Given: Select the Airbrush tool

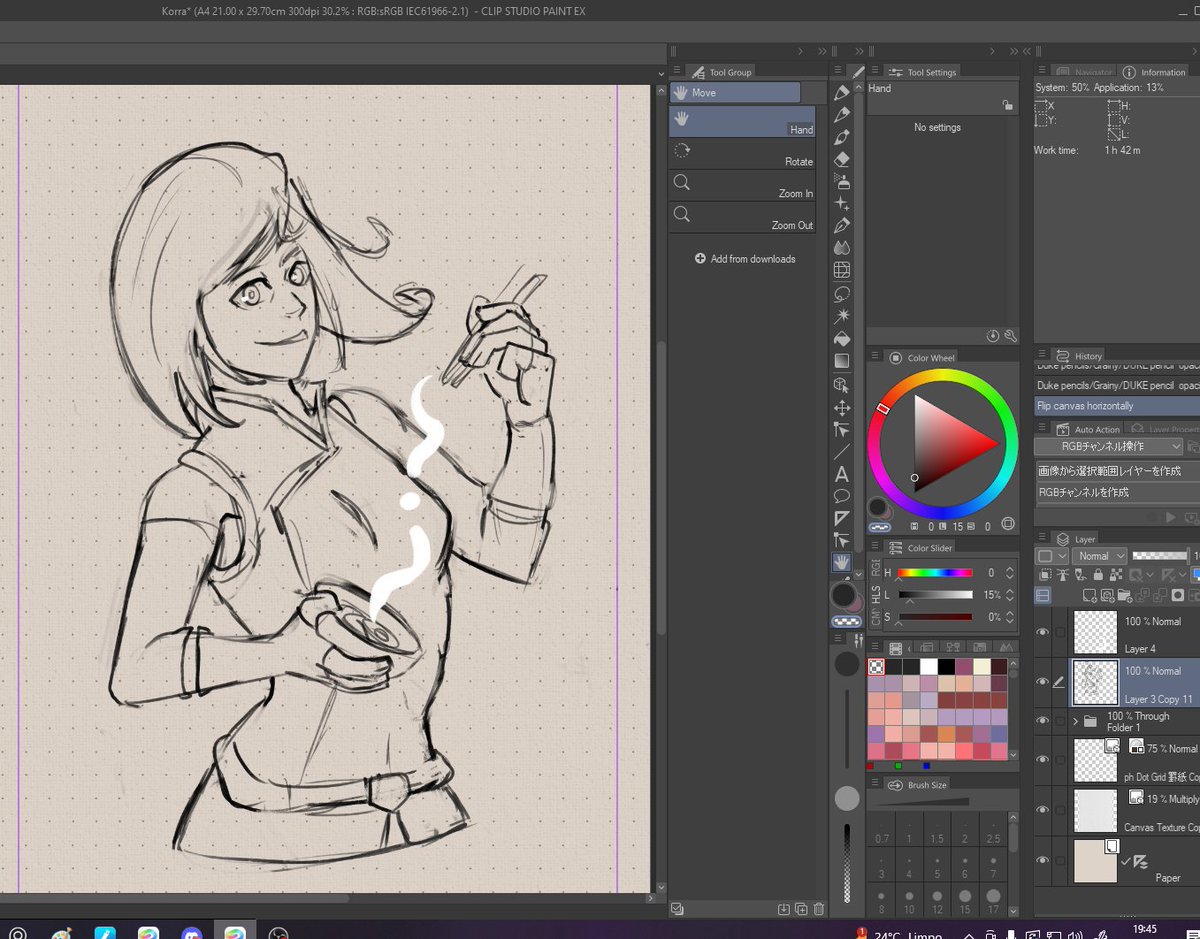Looking at the screenshot, I should 842,181.
